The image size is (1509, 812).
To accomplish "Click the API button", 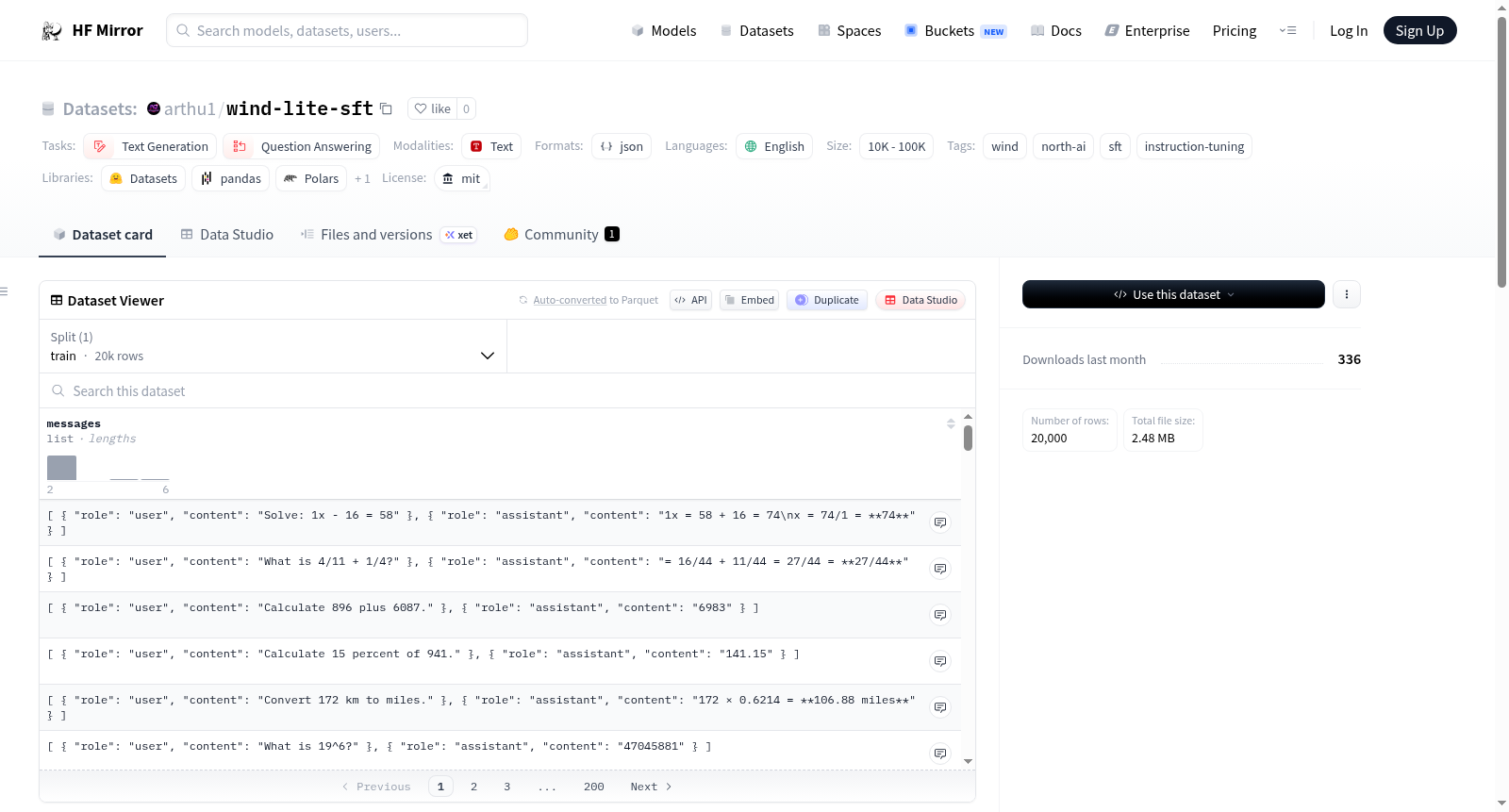I will [x=690, y=300].
